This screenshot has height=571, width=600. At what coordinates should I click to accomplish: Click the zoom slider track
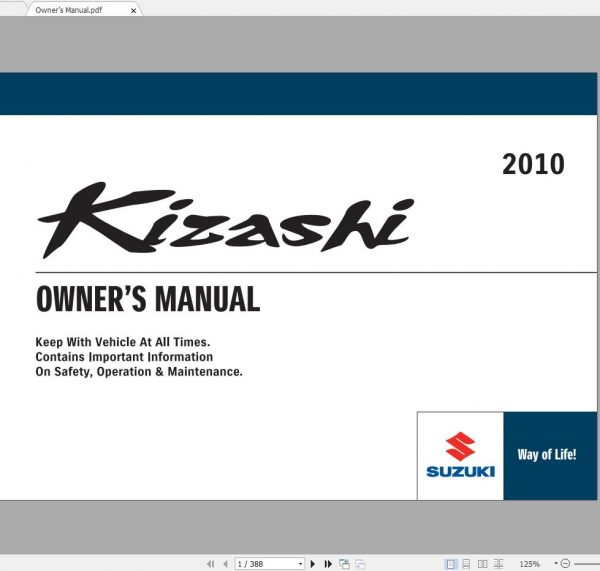[x=587, y=564]
